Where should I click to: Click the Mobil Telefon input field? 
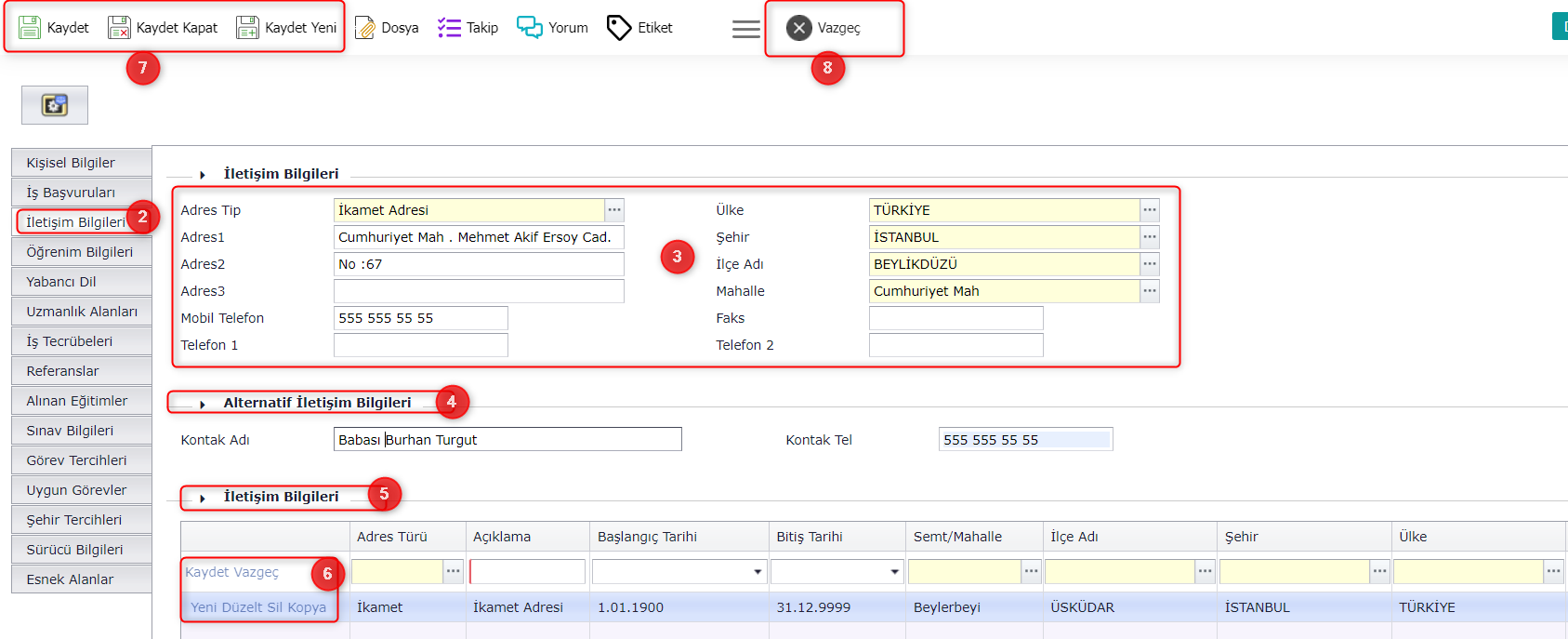coord(421,318)
